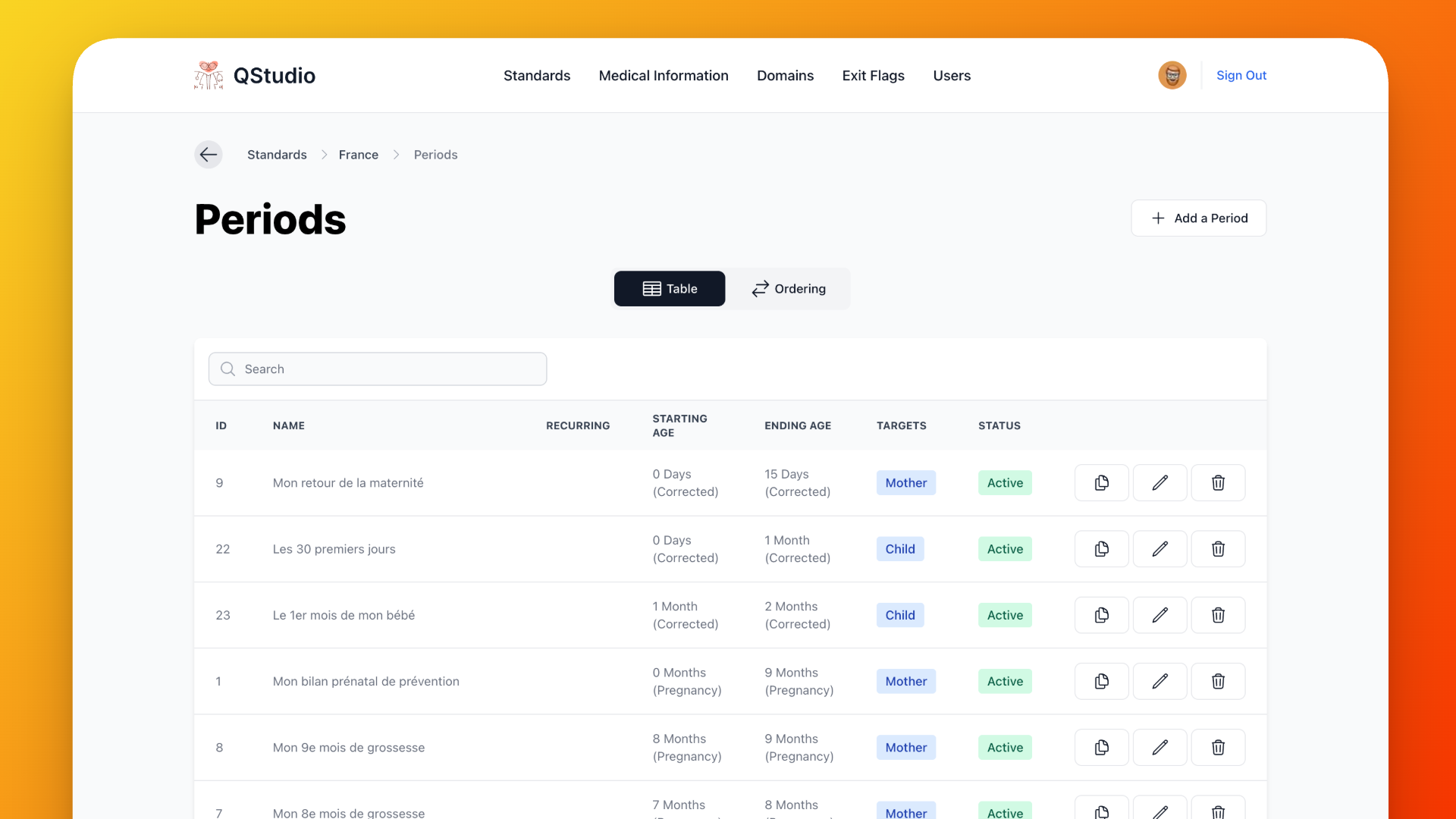Open the Standards navigation menu
The height and width of the screenshot is (819, 1456).
[537, 76]
